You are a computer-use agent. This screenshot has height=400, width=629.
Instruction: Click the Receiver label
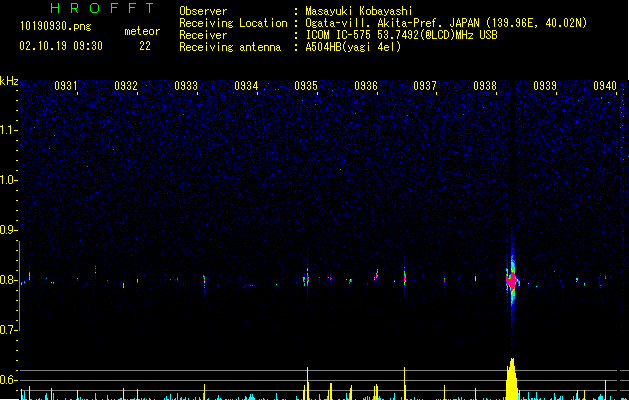(x=203, y=35)
